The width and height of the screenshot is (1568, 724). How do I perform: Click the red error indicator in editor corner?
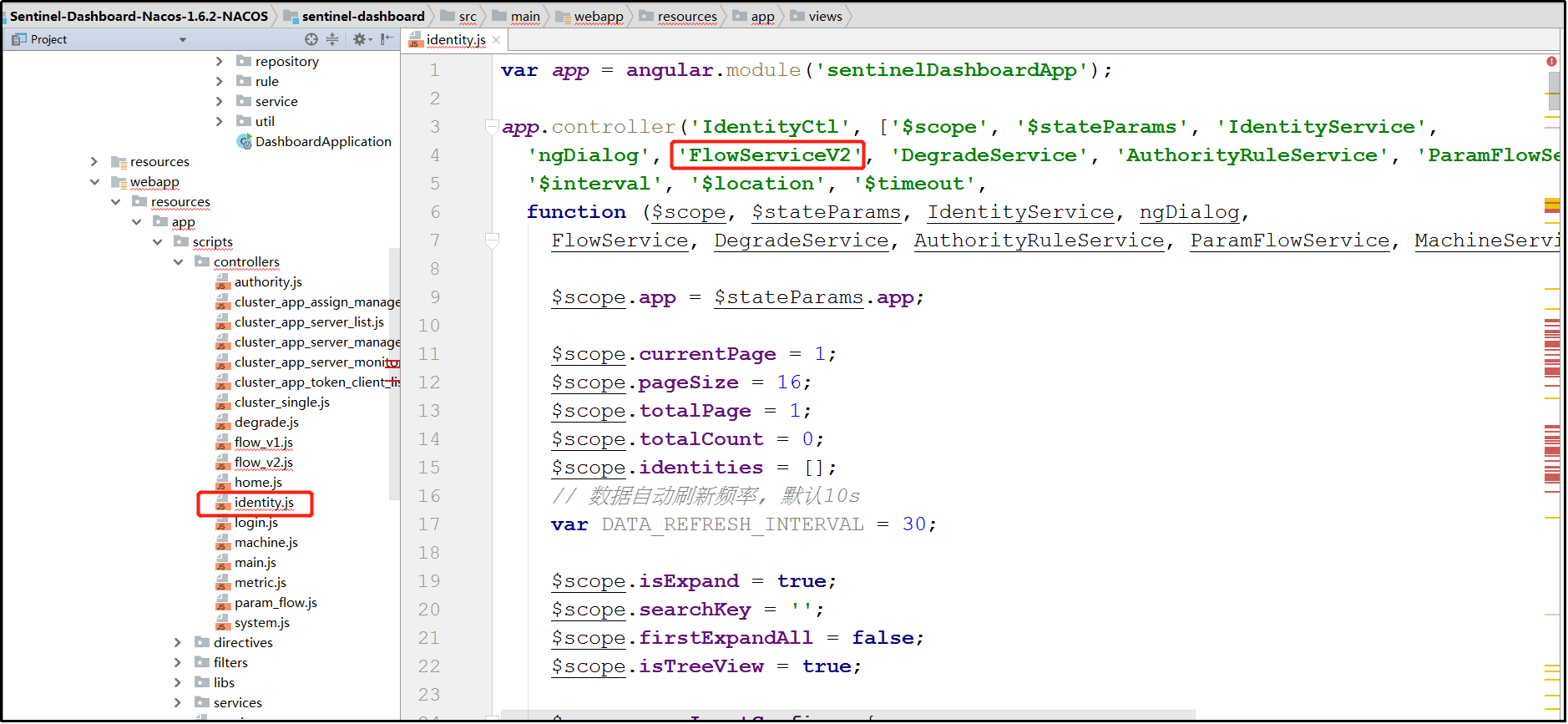pyautogui.click(x=1551, y=62)
